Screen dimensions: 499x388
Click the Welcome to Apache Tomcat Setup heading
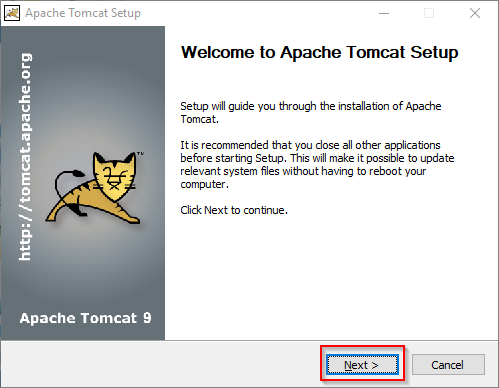[319, 52]
